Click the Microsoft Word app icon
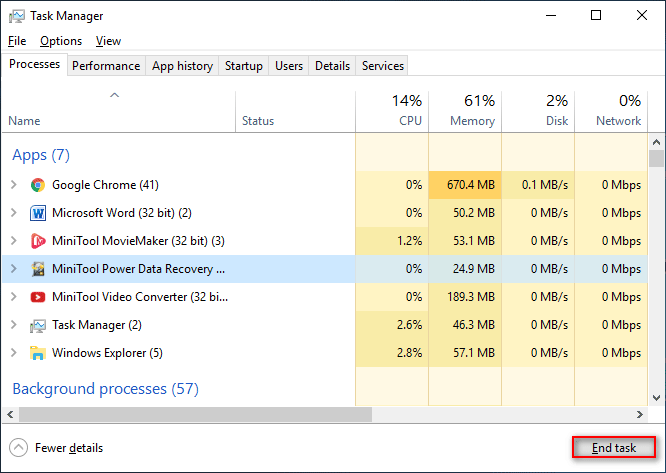The width and height of the screenshot is (666, 473). point(38,213)
